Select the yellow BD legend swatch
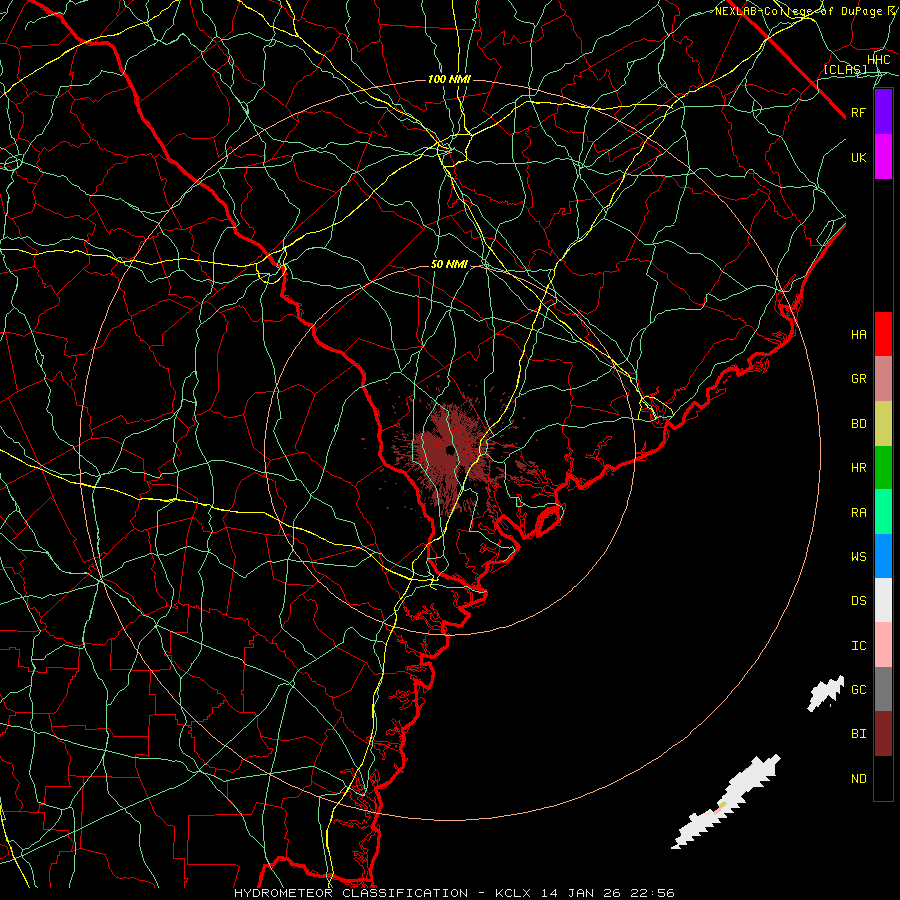The image size is (900, 900). point(883,424)
